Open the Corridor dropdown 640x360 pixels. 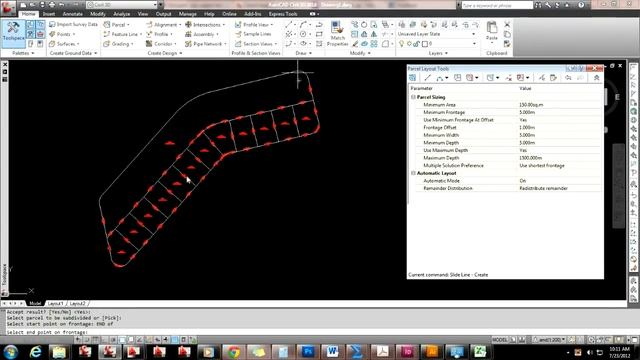161,44
